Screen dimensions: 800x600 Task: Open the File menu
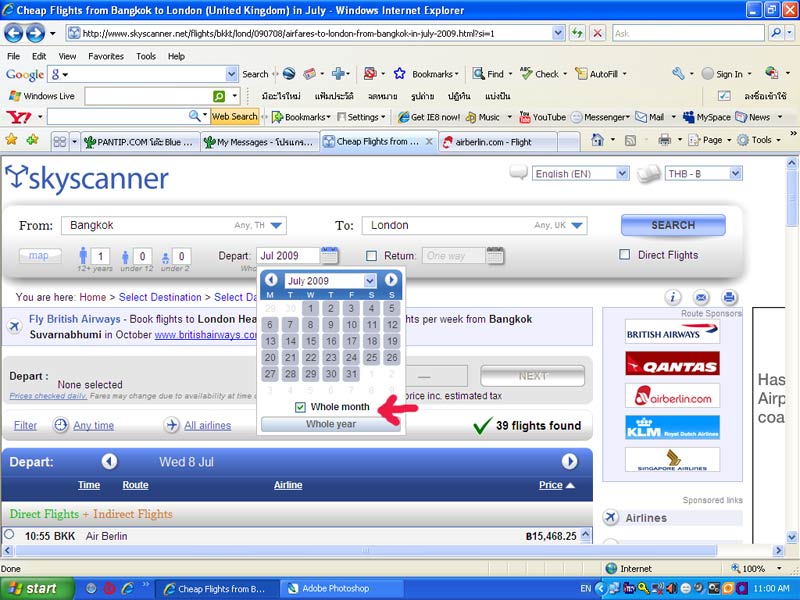(14, 56)
